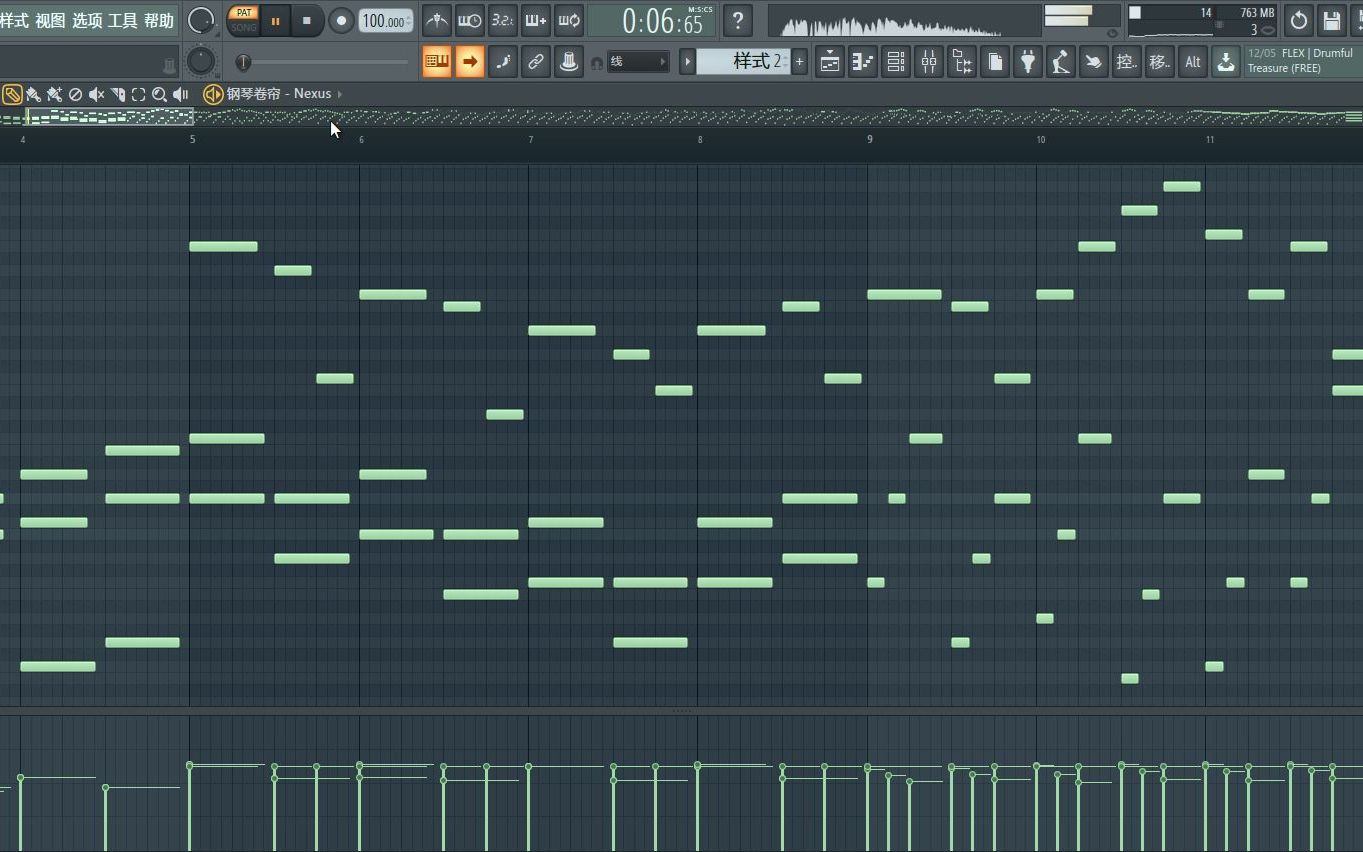Viewport: 1363px width, 852px height.
Task: Open the mixer window
Action: coord(929,62)
